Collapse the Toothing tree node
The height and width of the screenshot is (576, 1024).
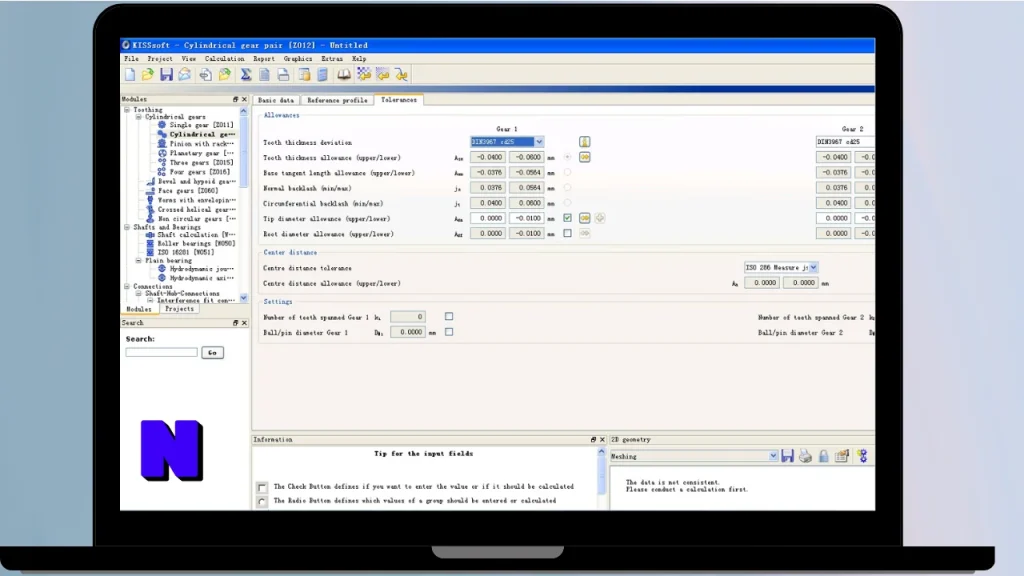(x=127, y=110)
